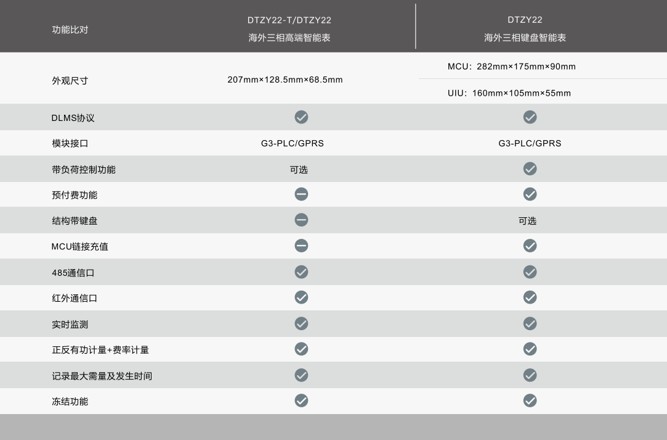Click 结构带键盘 minus icon for high-end meter

coord(301,220)
